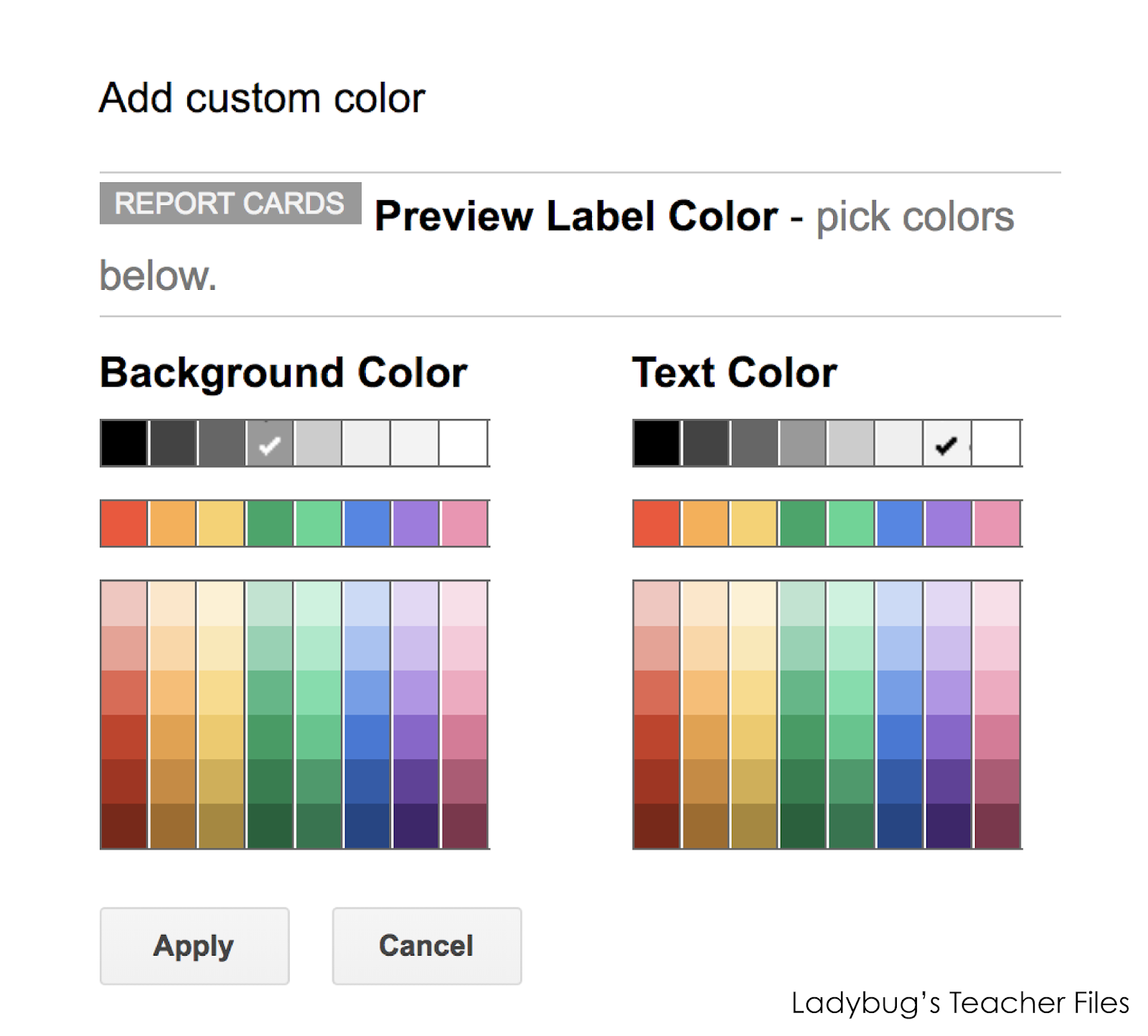Select yellow text swatch in bright row
Viewport: 1148px width, 1036px height.
pos(753,524)
